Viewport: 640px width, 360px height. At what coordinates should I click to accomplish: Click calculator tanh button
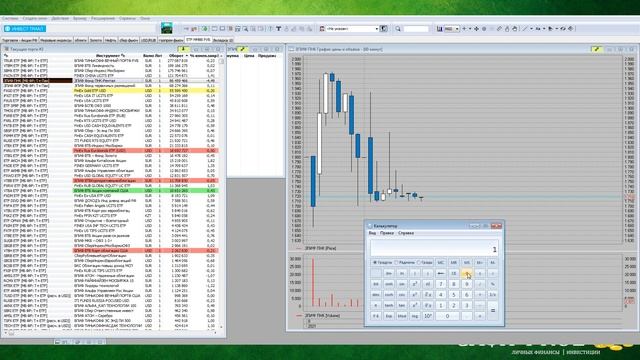click(389, 305)
